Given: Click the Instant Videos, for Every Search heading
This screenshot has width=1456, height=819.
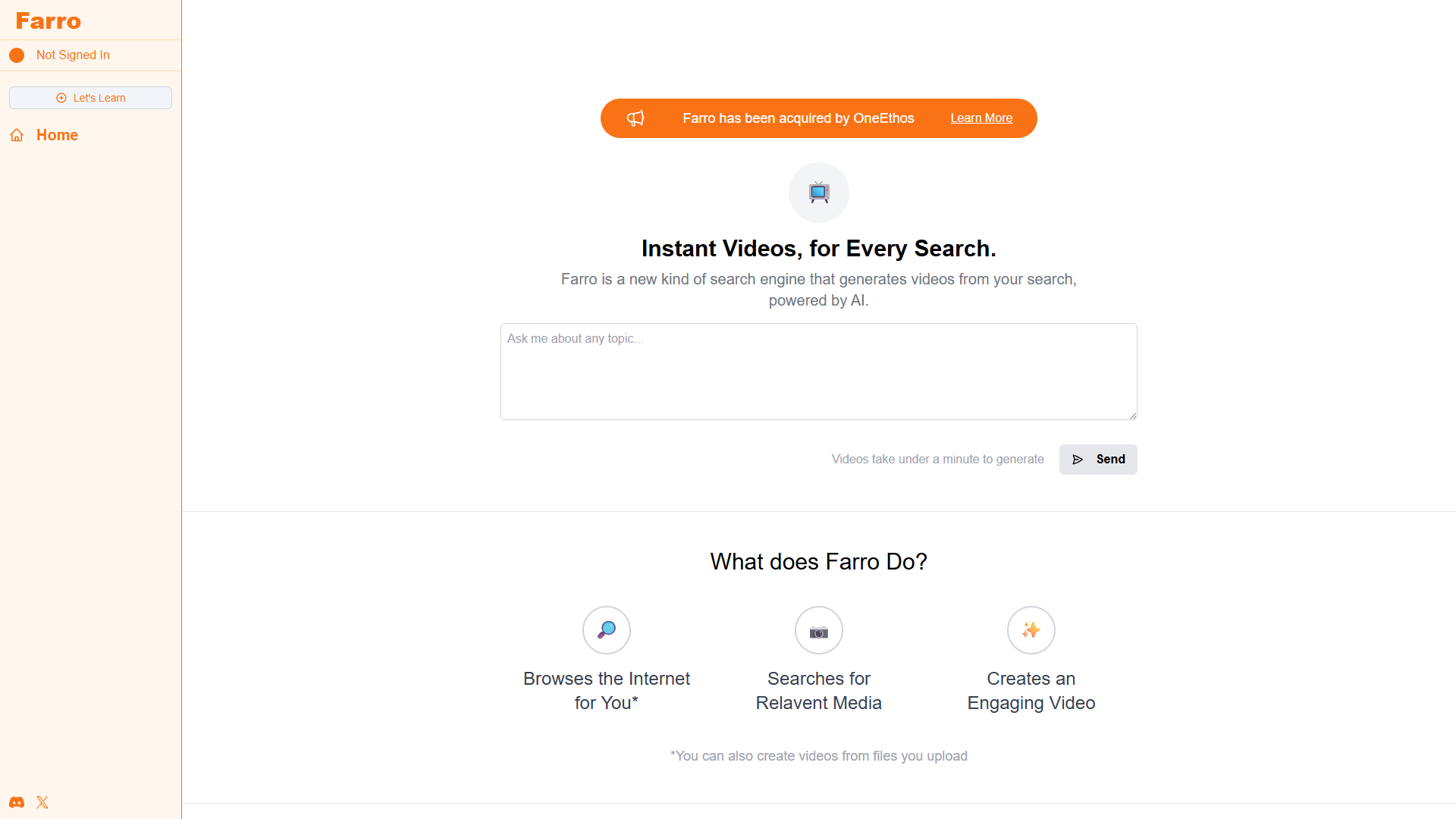Looking at the screenshot, I should tap(819, 249).
